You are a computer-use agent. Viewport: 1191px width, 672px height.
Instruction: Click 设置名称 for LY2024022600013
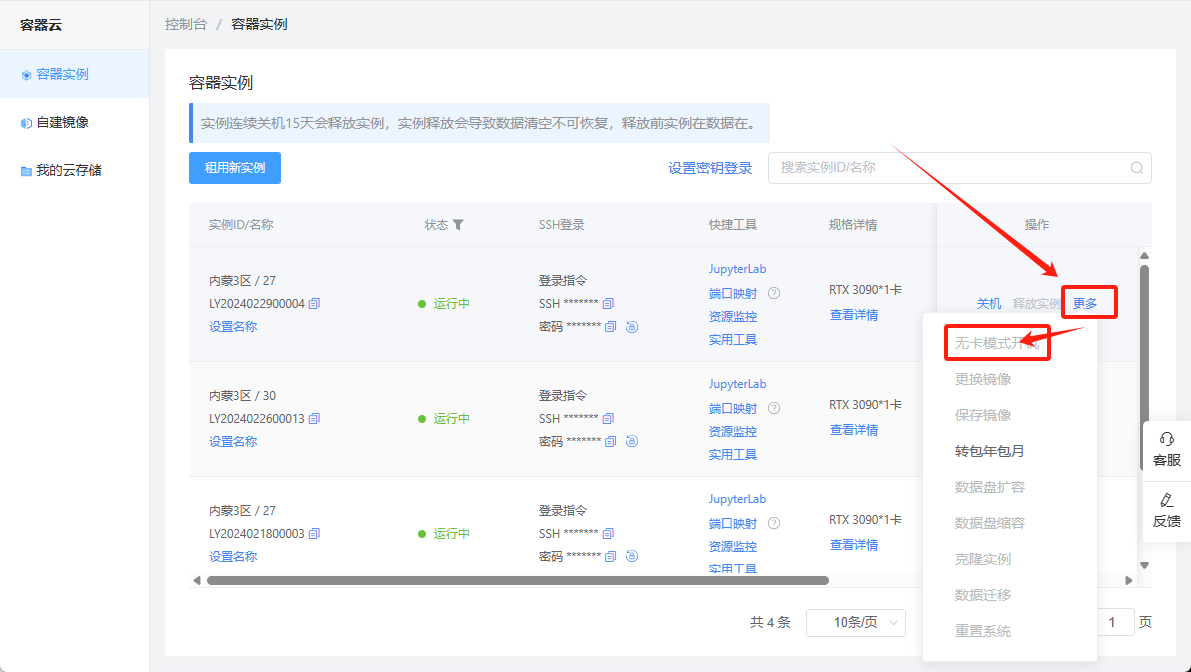coord(233,441)
